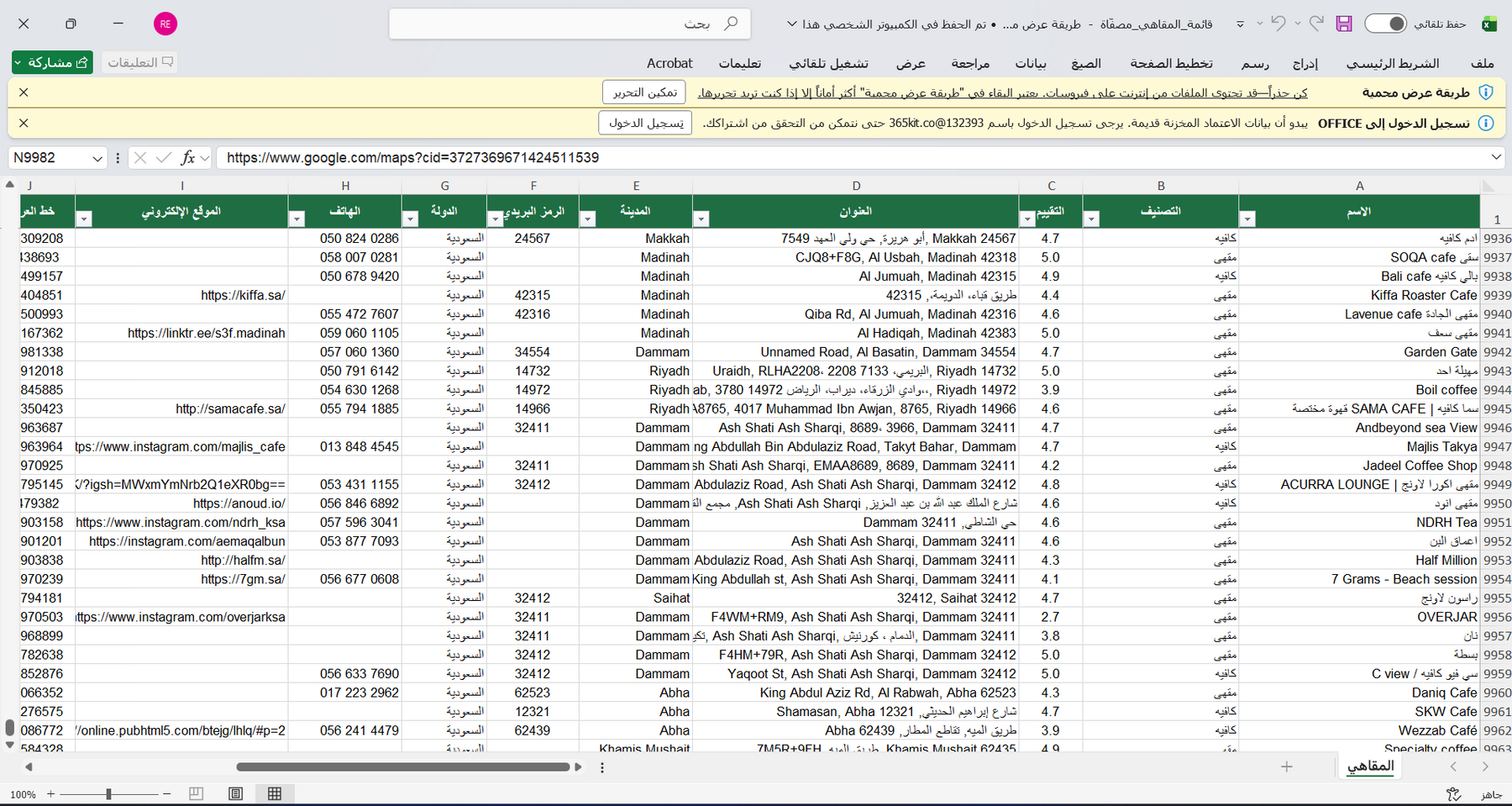Open the Acrobat tab
1512x806 pixels.
click(669, 63)
